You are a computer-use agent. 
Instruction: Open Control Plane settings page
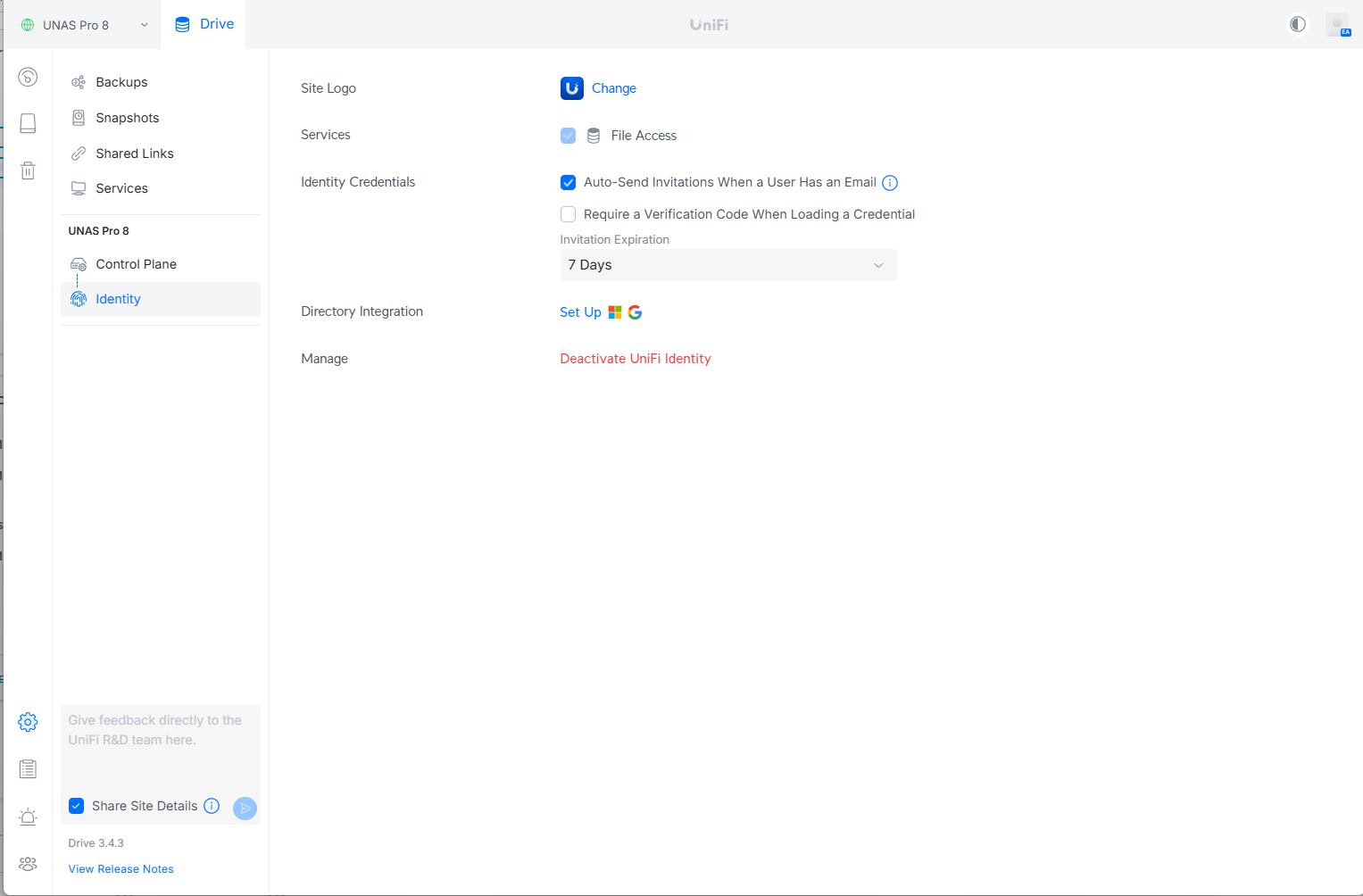[136, 264]
